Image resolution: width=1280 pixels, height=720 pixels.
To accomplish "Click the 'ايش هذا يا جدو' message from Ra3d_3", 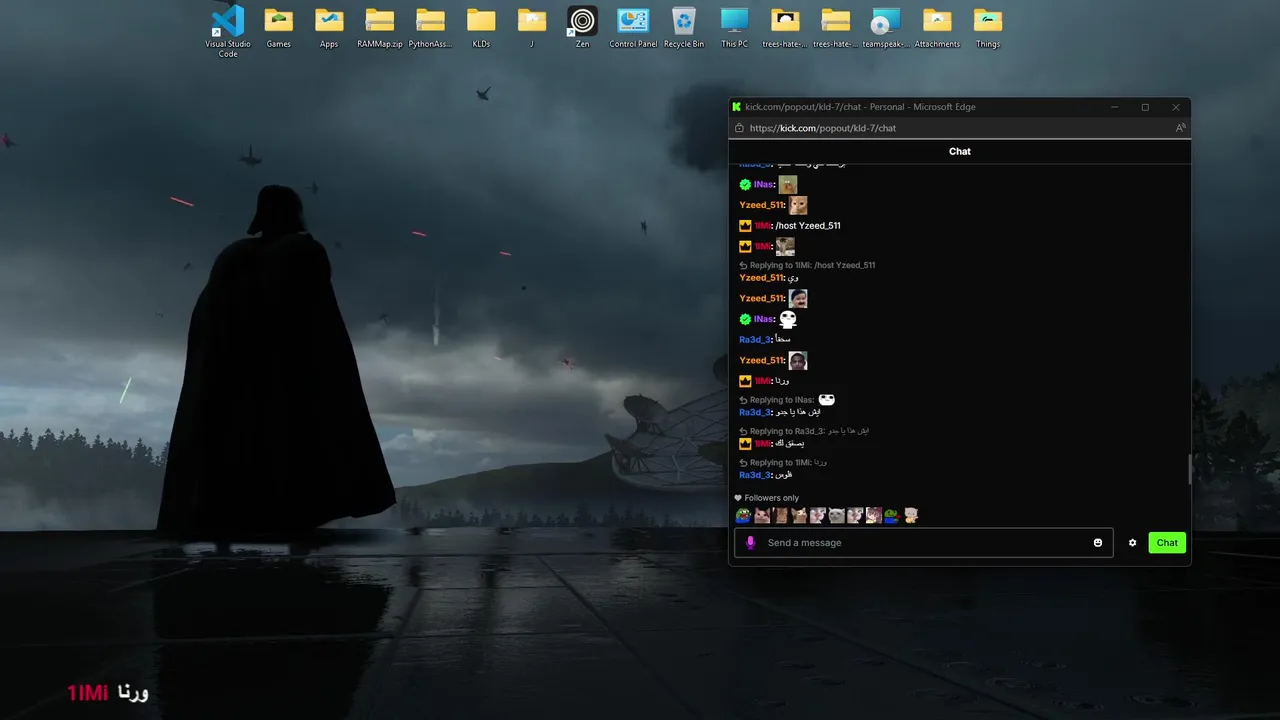I will tap(798, 412).
